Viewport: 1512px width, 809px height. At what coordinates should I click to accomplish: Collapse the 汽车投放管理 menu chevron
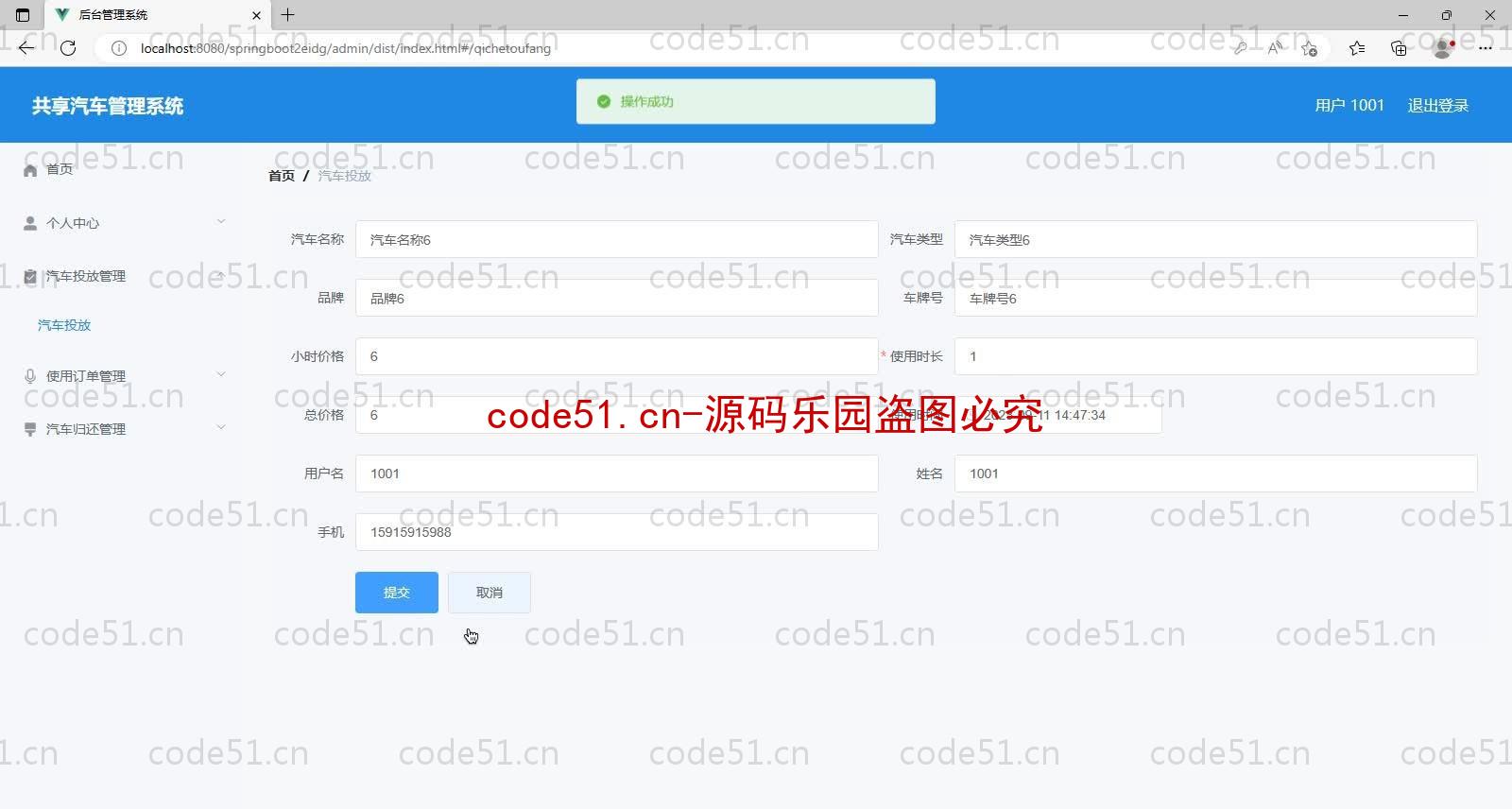(221, 275)
